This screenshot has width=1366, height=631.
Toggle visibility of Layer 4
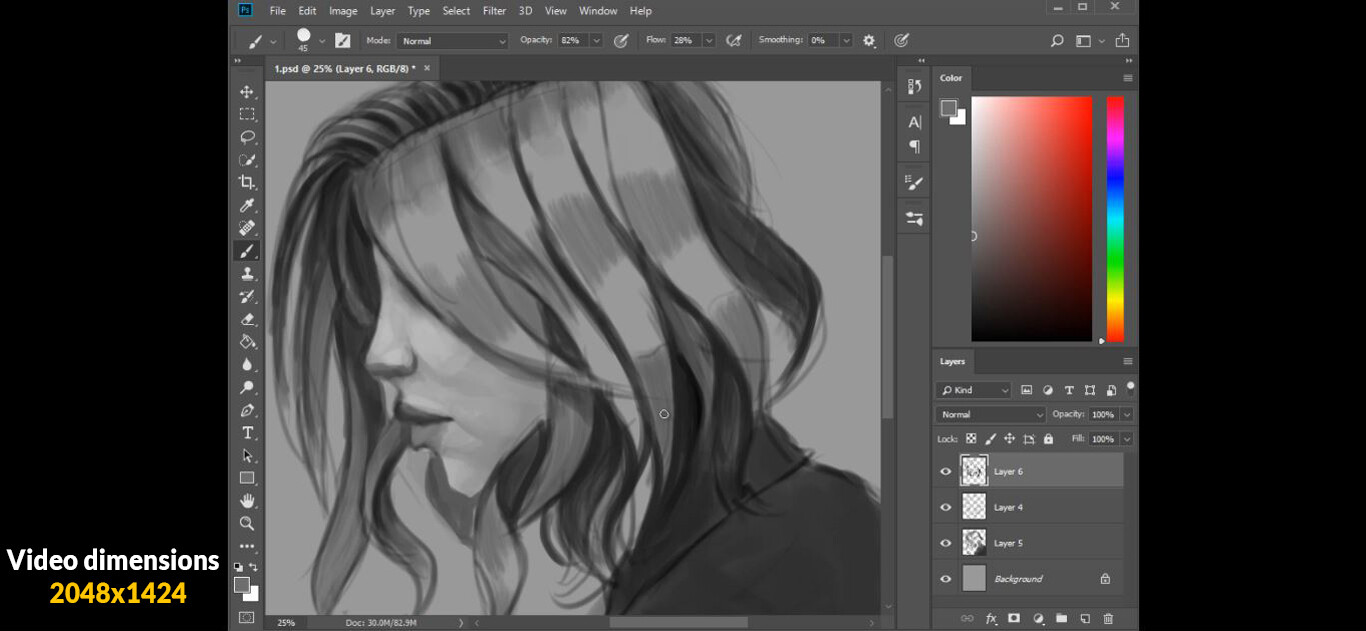[945, 507]
